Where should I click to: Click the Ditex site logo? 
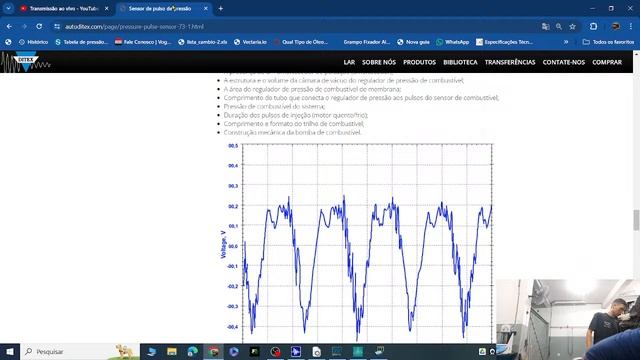25,62
